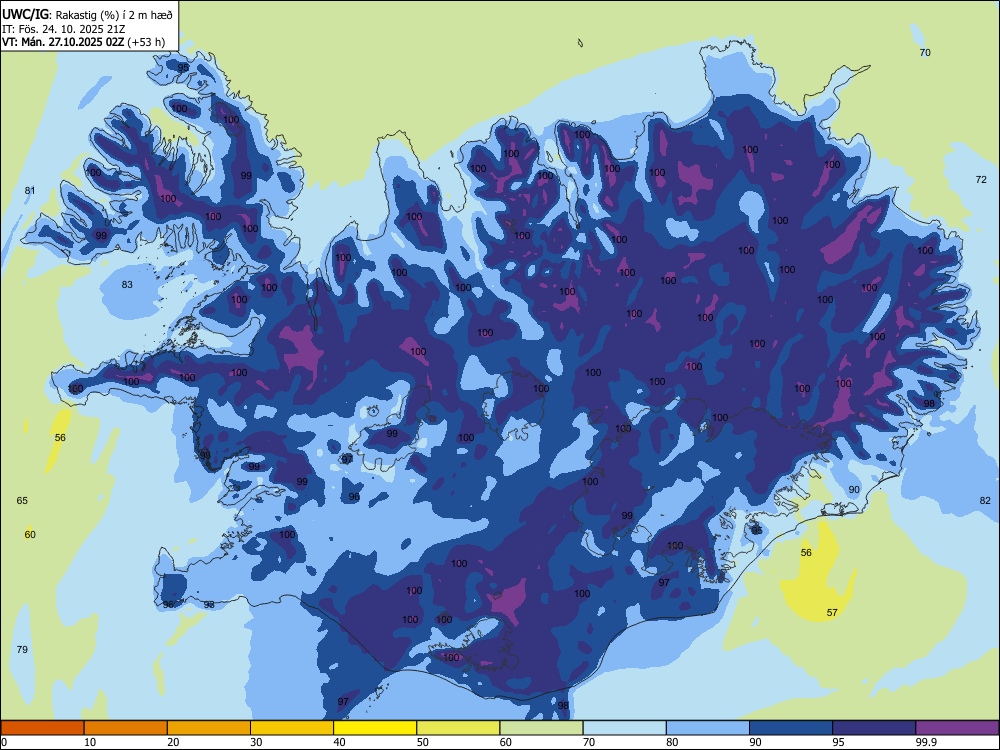Click the title 'UWC/IG: Rakastig (%) í 2 m hæð'
Screen dimensions: 1000x750
point(87,13)
